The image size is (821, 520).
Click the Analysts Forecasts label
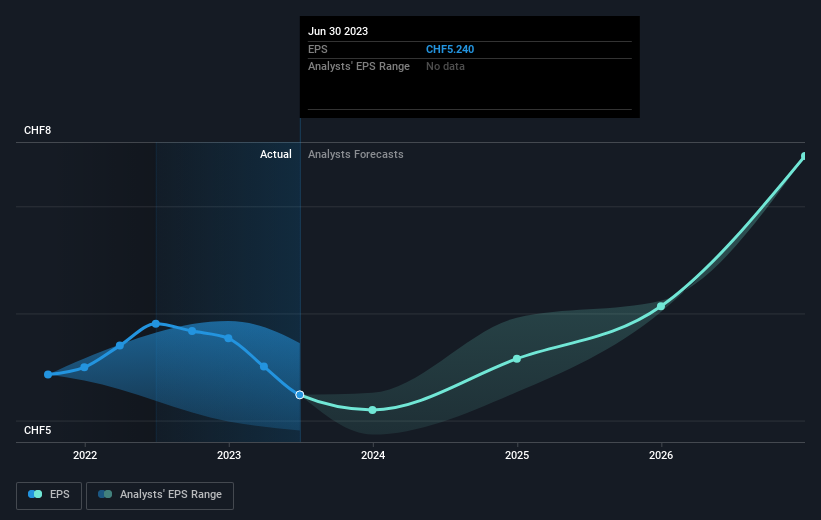pyautogui.click(x=356, y=154)
